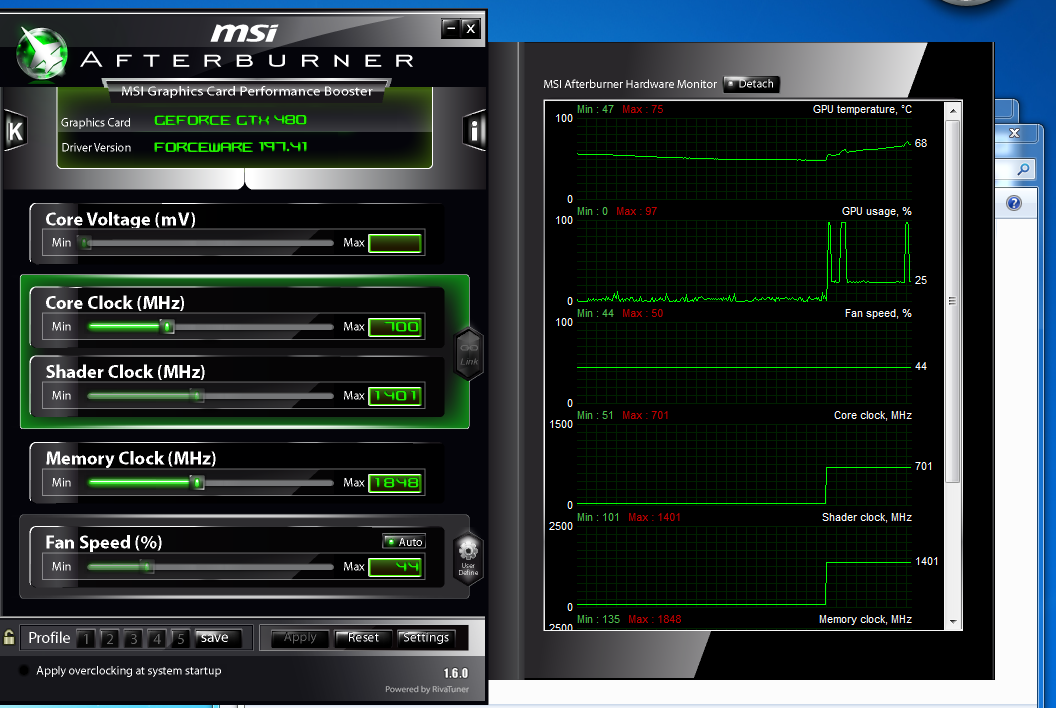
Task: Open the Kombustor K side button
Action: (15, 131)
